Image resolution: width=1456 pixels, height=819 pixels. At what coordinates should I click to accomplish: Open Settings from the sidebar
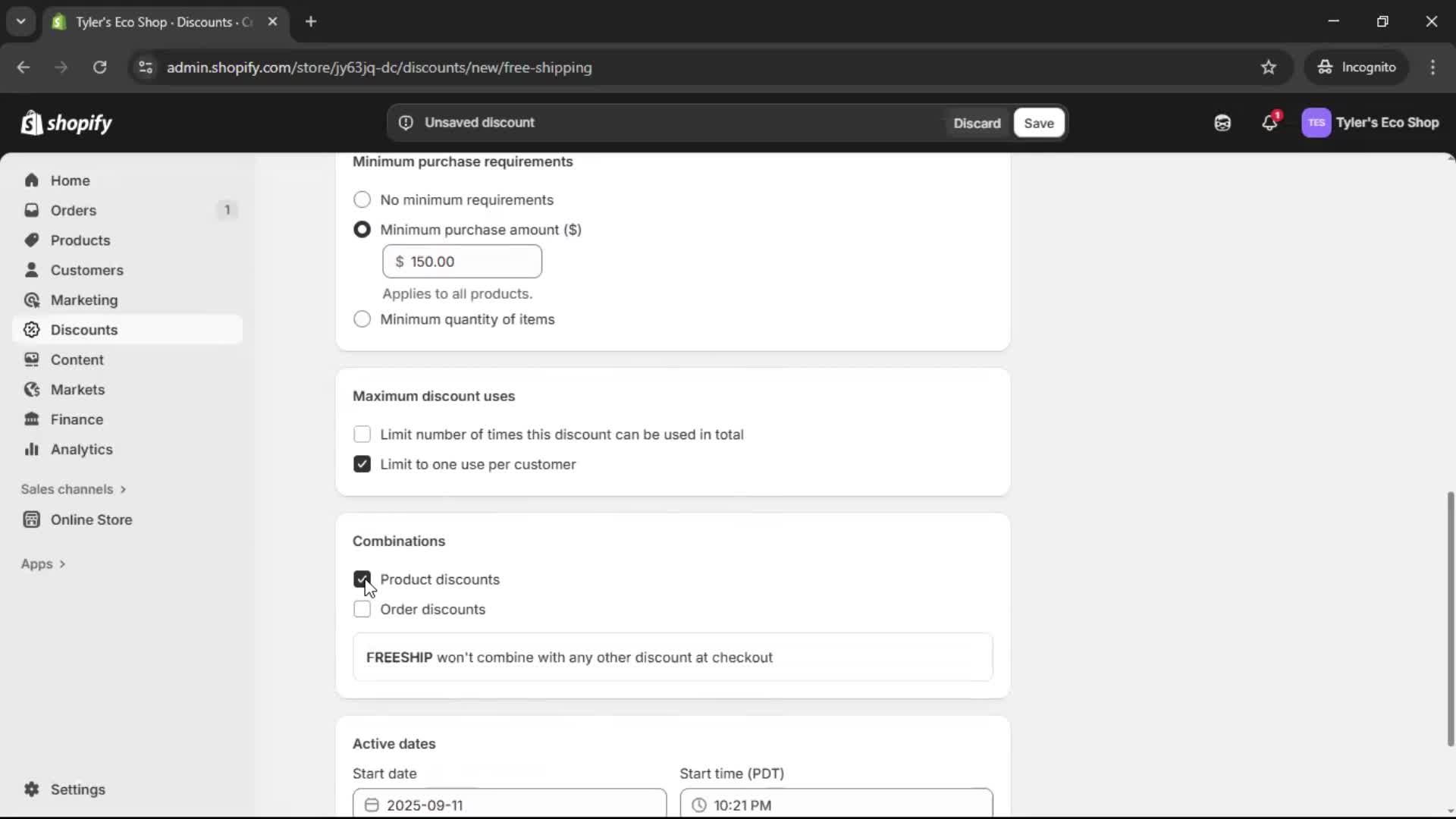pyautogui.click(x=76, y=789)
